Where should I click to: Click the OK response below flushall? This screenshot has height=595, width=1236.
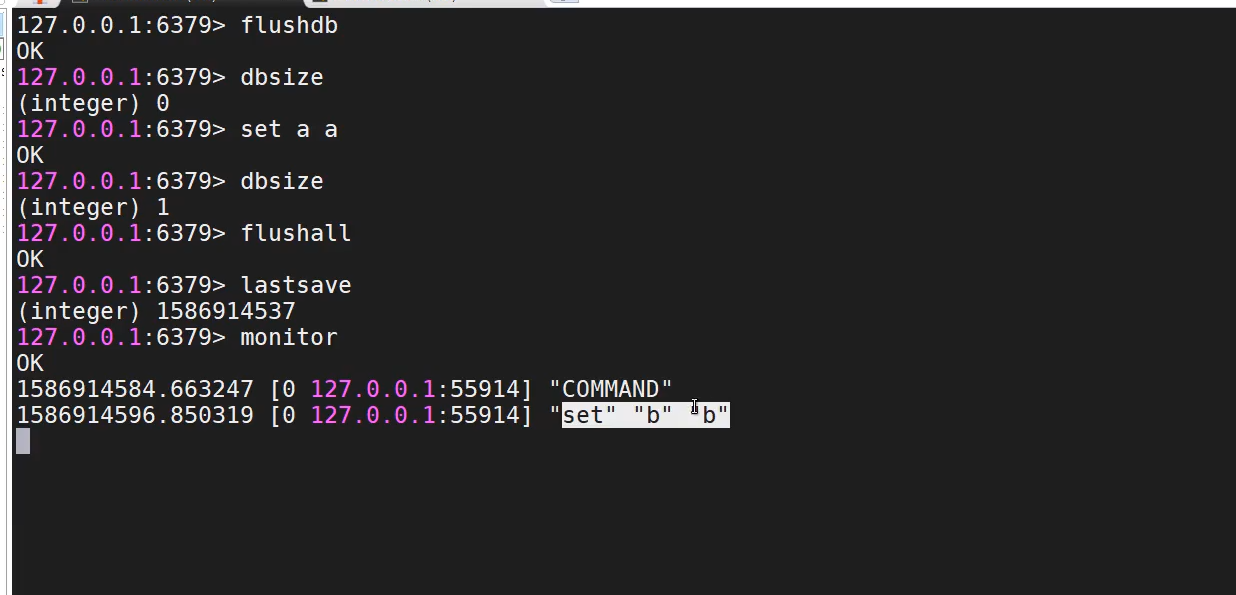click(x=30, y=259)
